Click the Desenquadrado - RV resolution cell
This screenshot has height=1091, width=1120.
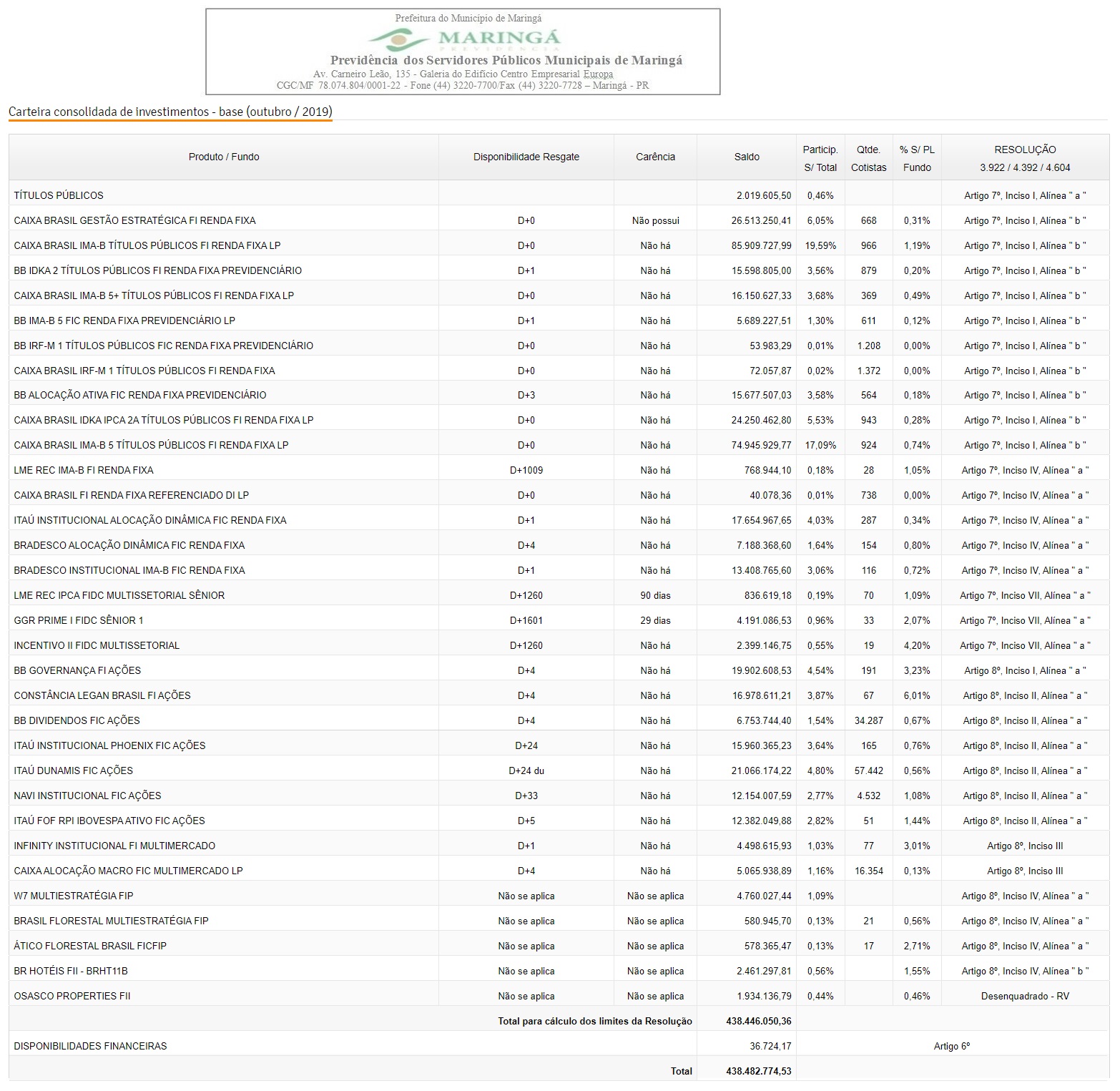coord(1025,996)
